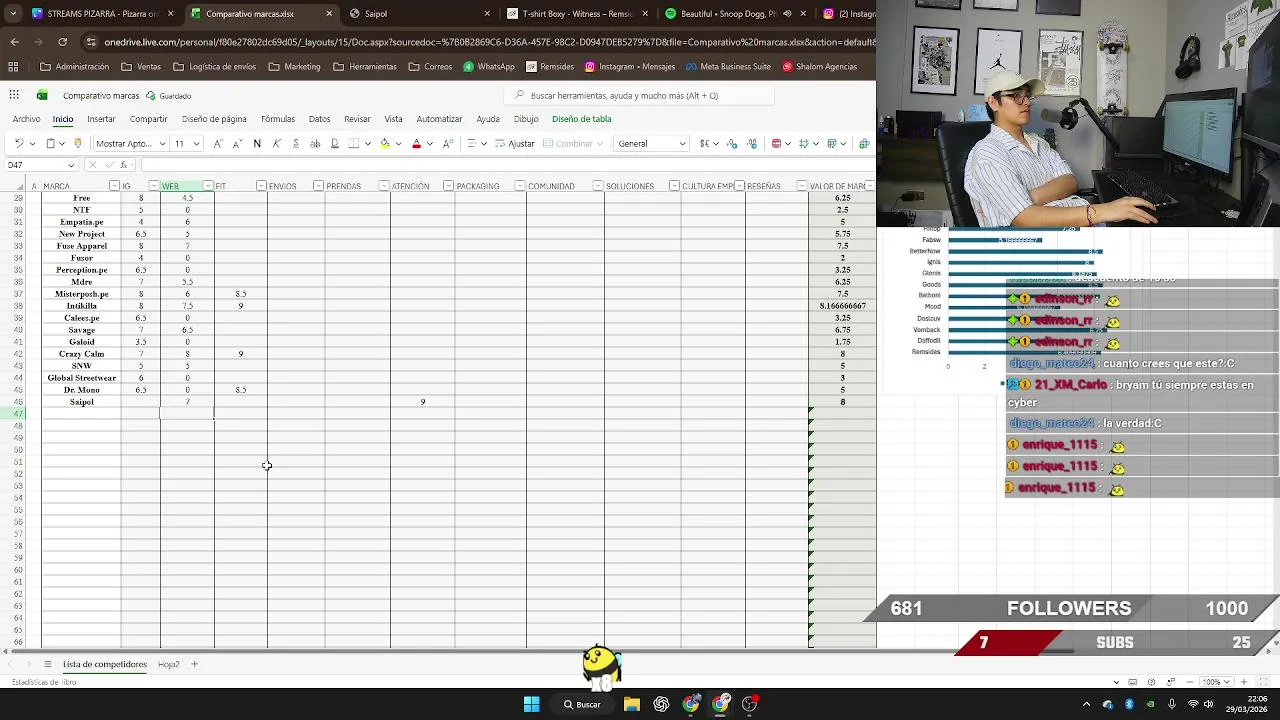Open the MARCA column filter dropdown

tap(114, 186)
